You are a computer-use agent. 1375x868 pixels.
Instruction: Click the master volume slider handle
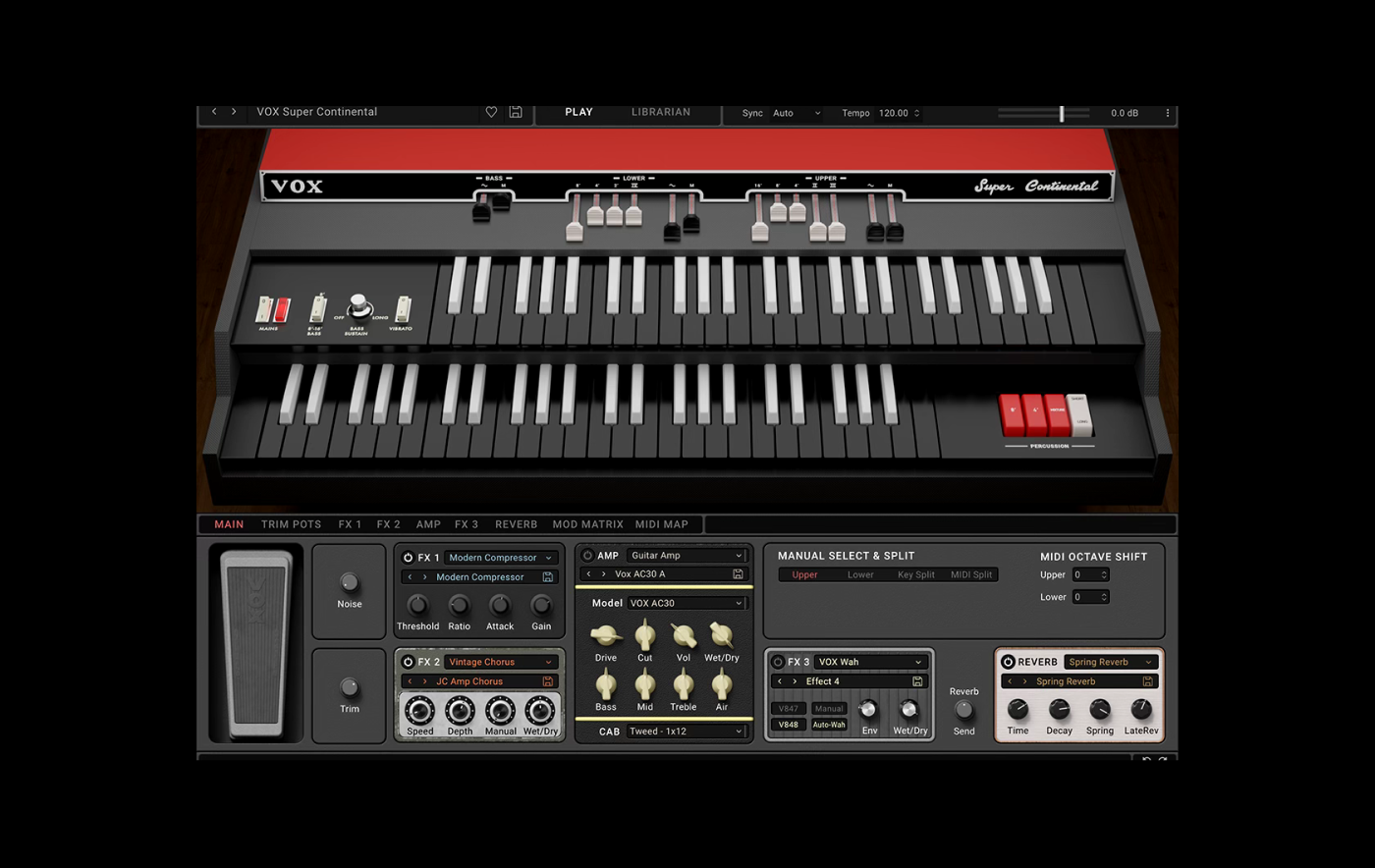coord(1062,114)
